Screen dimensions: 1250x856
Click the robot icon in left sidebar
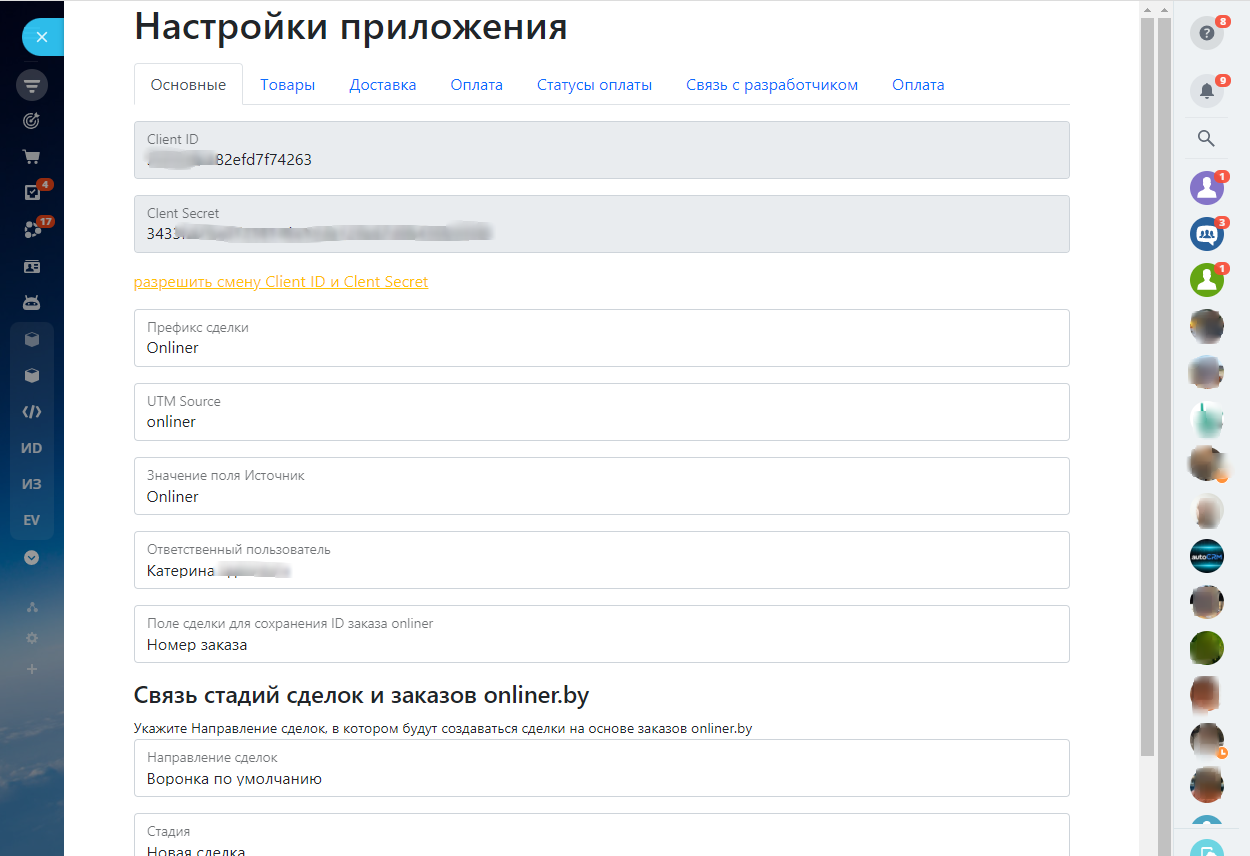coord(32,302)
